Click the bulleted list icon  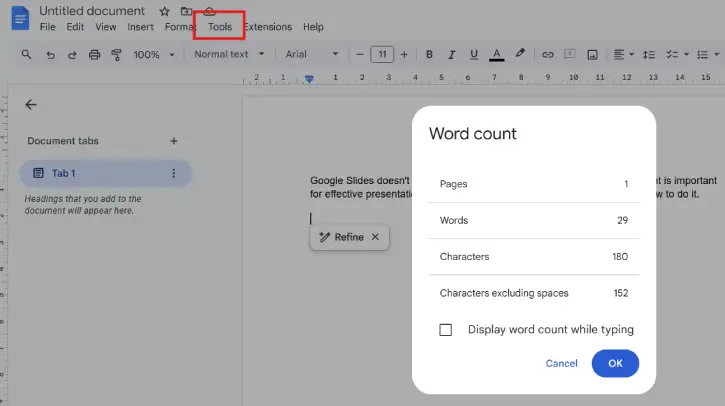pos(702,55)
